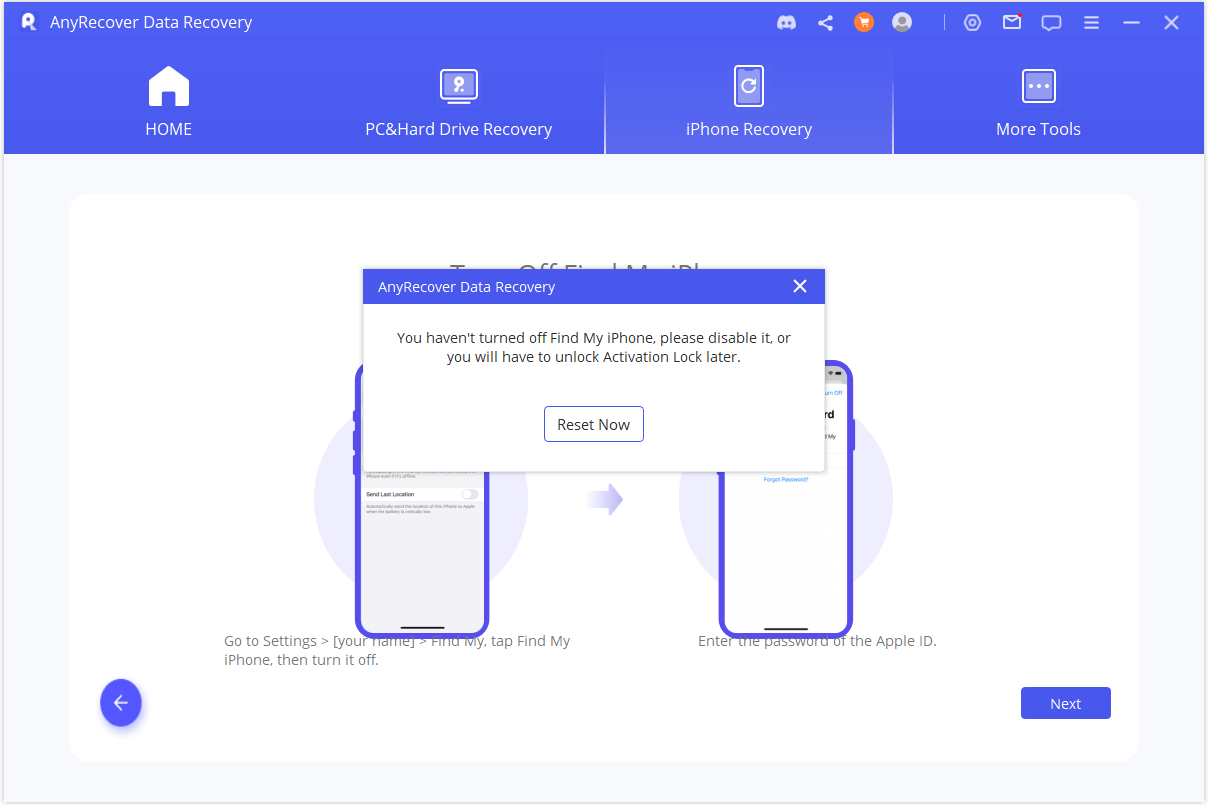Viewport: 1208px width, 805px height.
Task: Check the mail envelope notifications icon
Action: (1012, 23)
